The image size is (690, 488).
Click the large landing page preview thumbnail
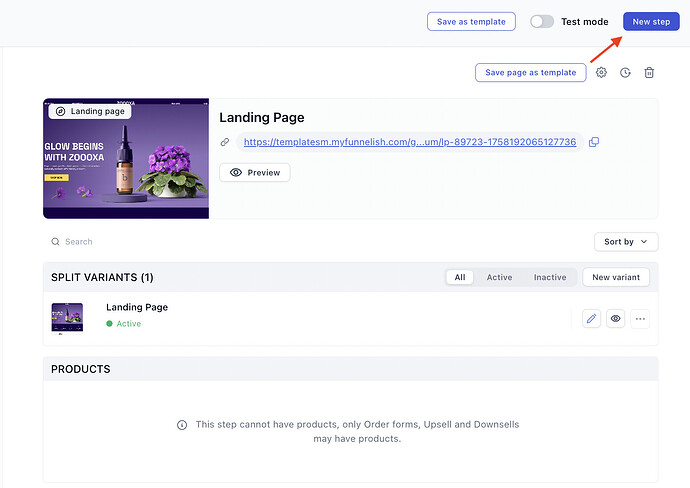click(126, 158)
